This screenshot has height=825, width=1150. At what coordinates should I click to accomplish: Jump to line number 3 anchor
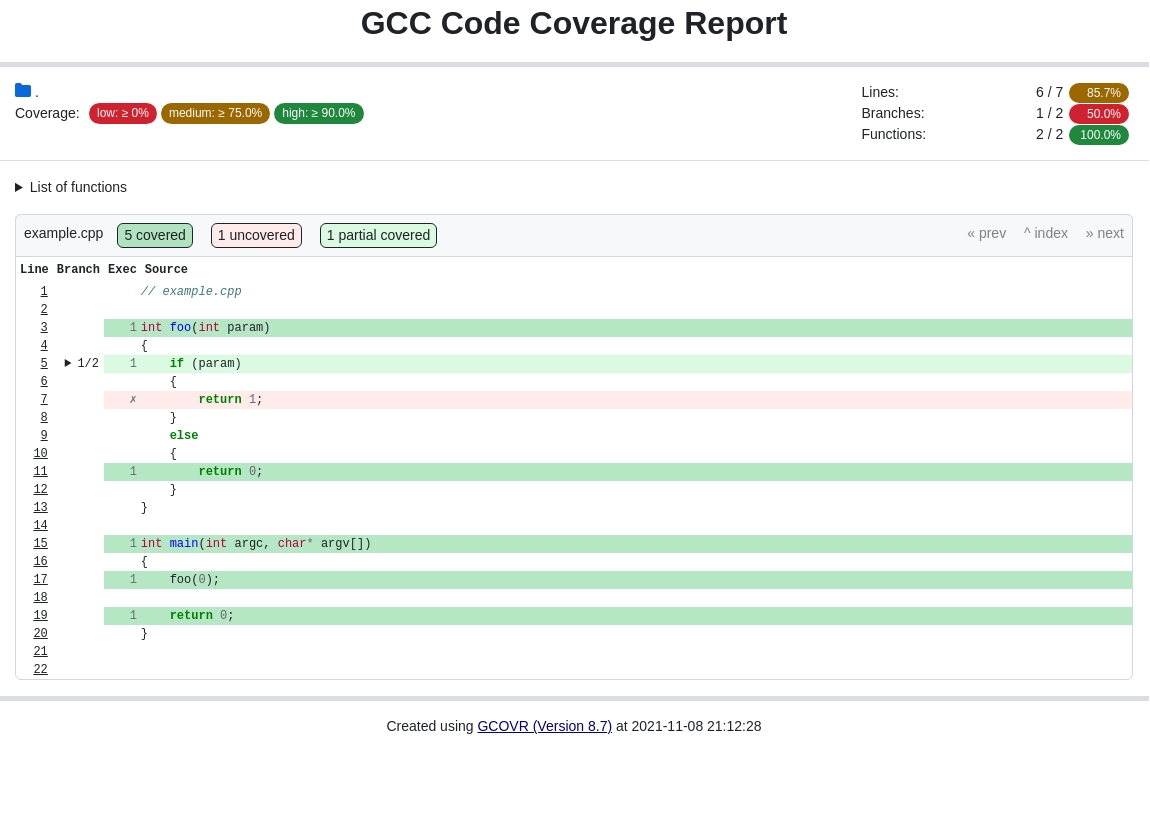(x=44, y=327)
